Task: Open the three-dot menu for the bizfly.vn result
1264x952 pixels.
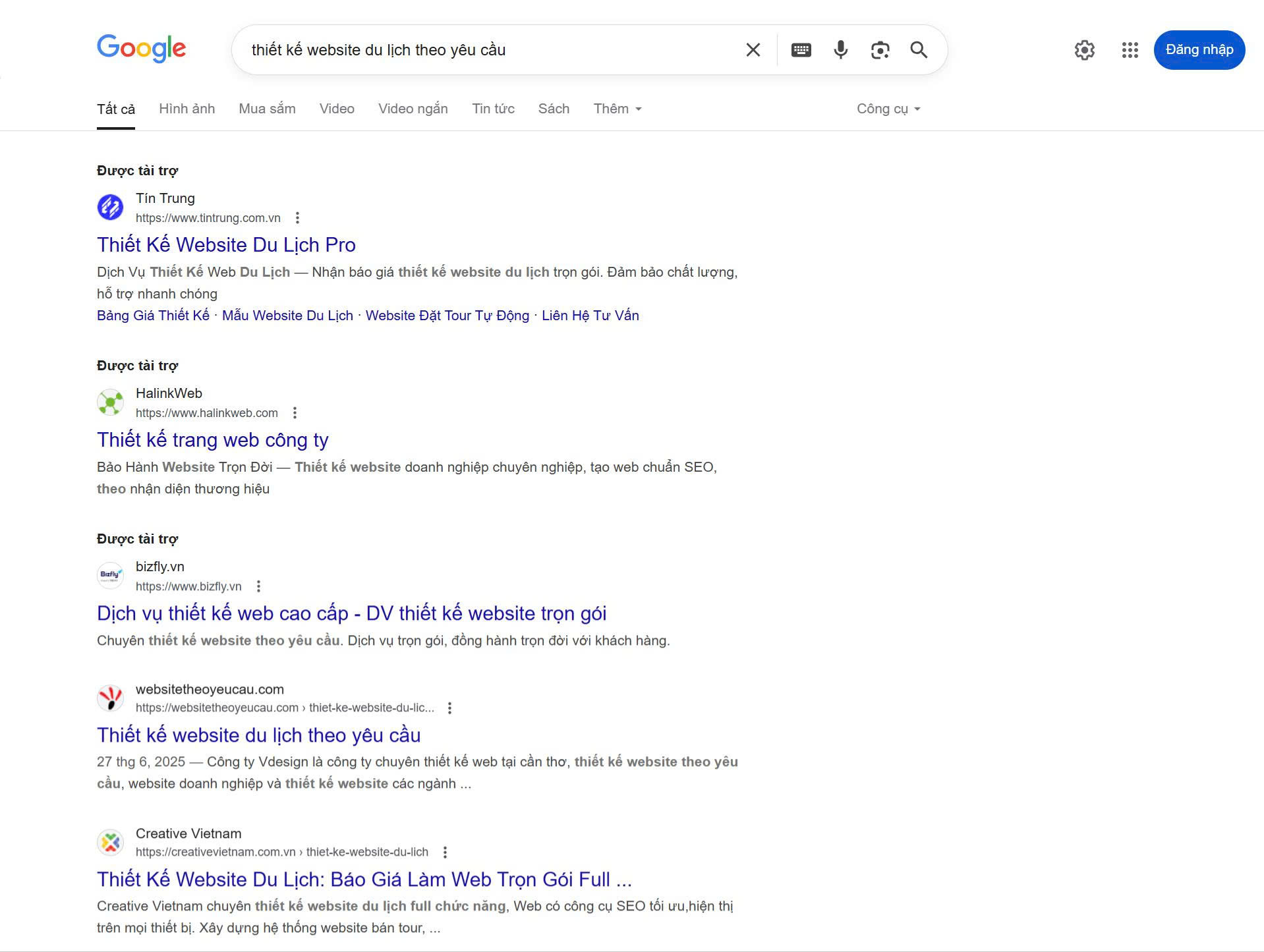Action: 258,586
